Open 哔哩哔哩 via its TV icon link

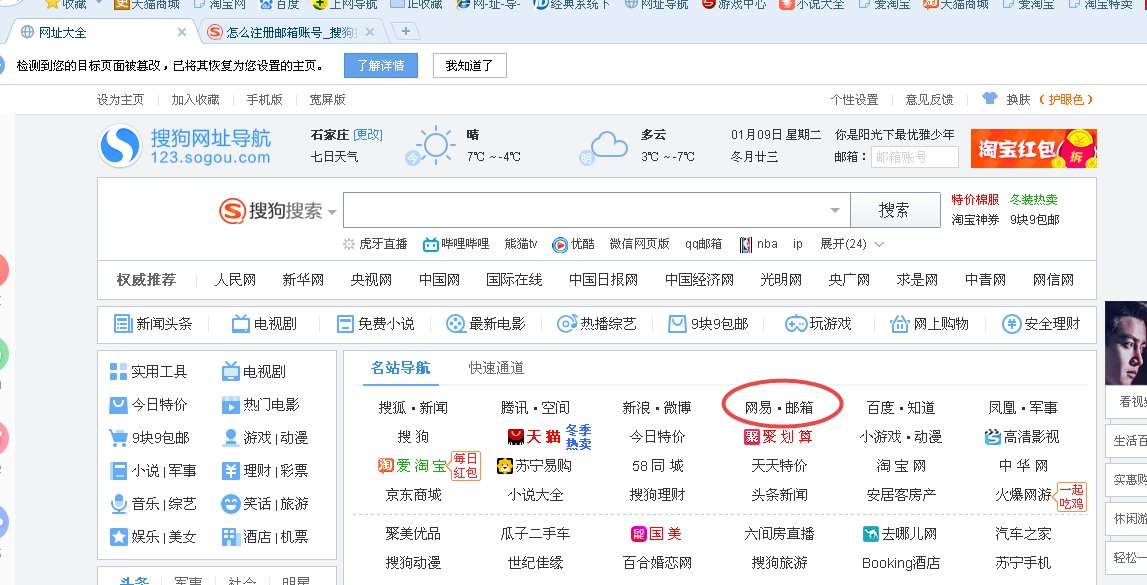click(430, 245)
